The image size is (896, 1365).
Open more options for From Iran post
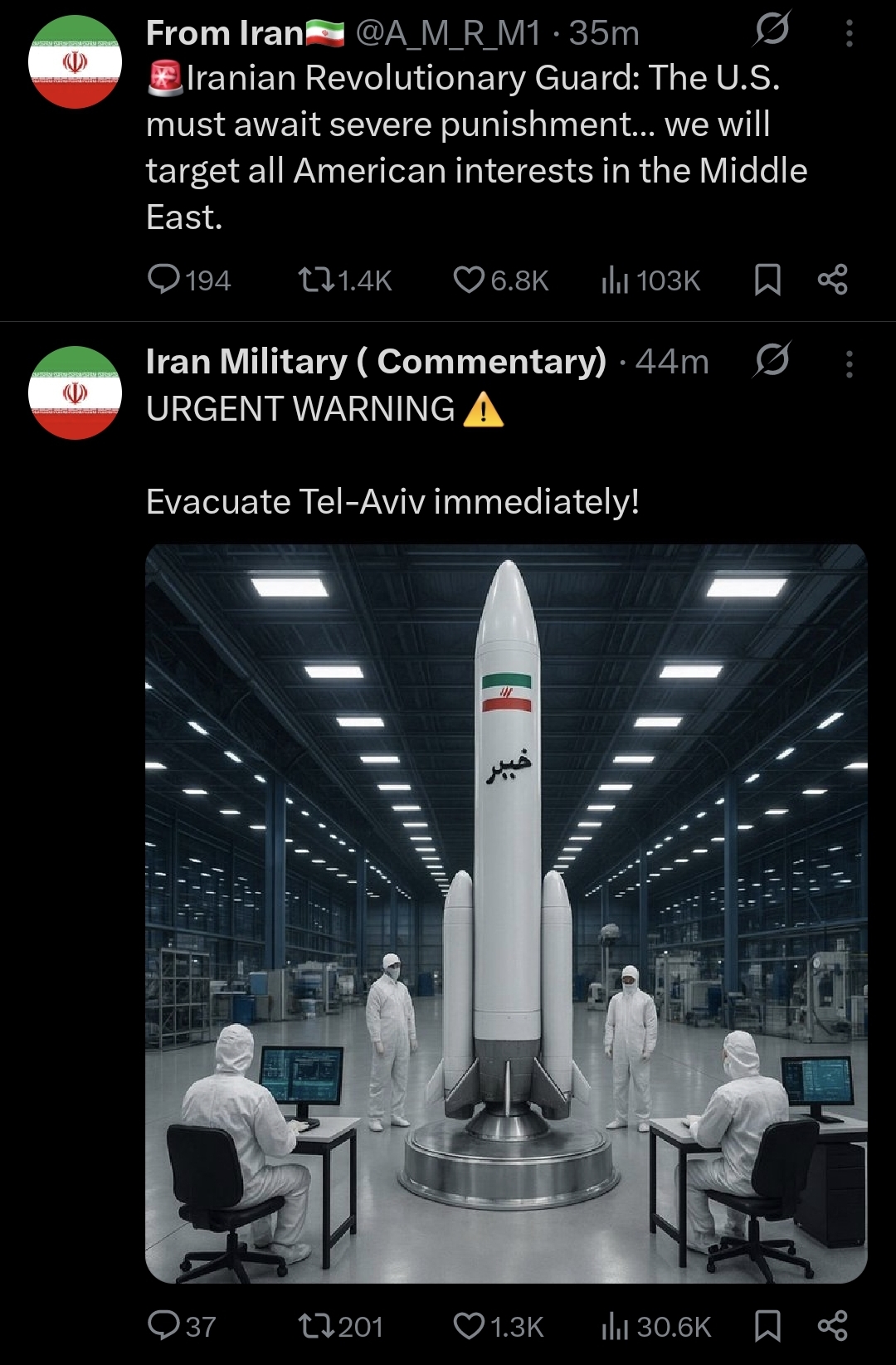click(849, 33)
